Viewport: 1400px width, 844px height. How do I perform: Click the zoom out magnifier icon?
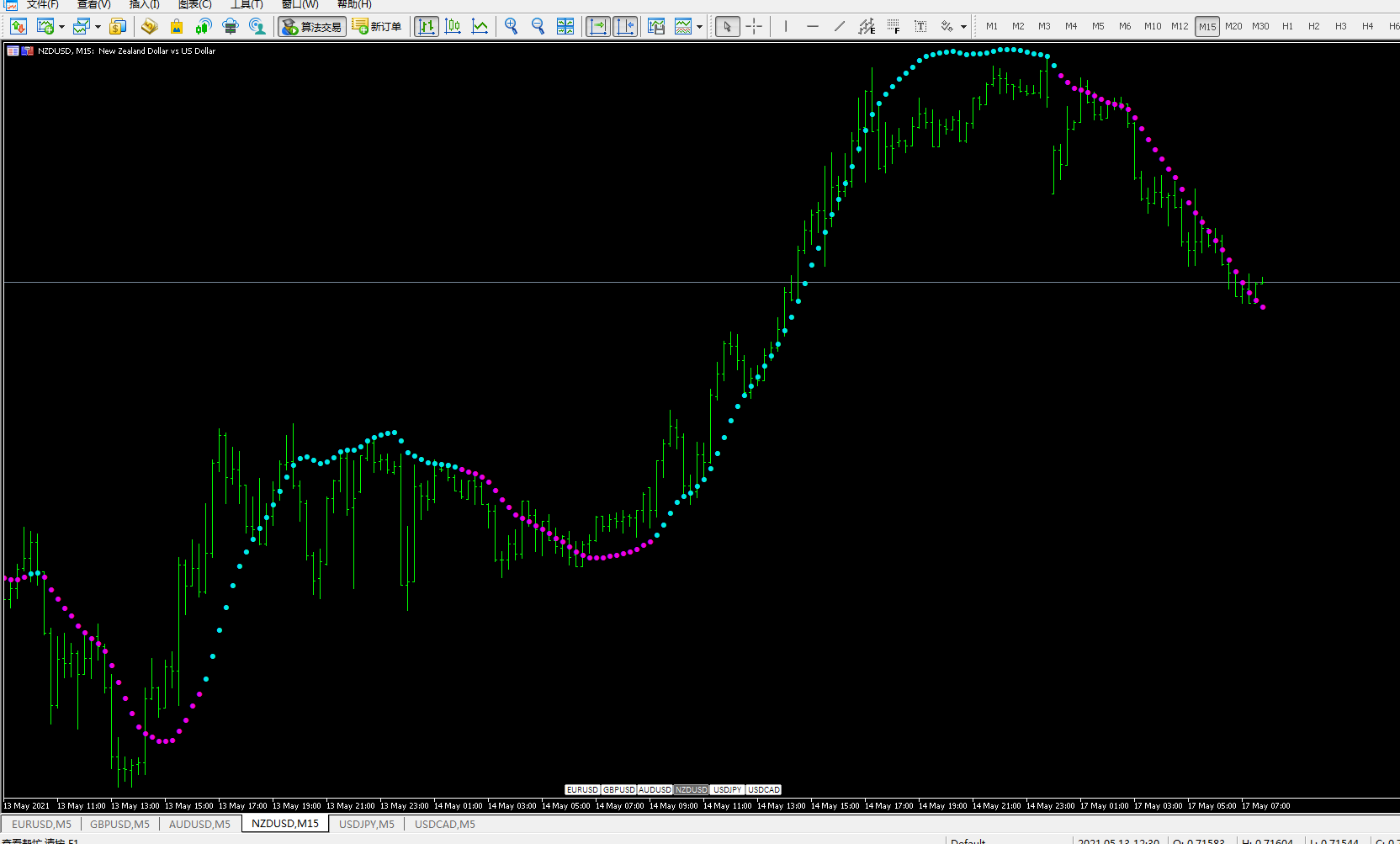pyautogui.click(x=538, y=26)
